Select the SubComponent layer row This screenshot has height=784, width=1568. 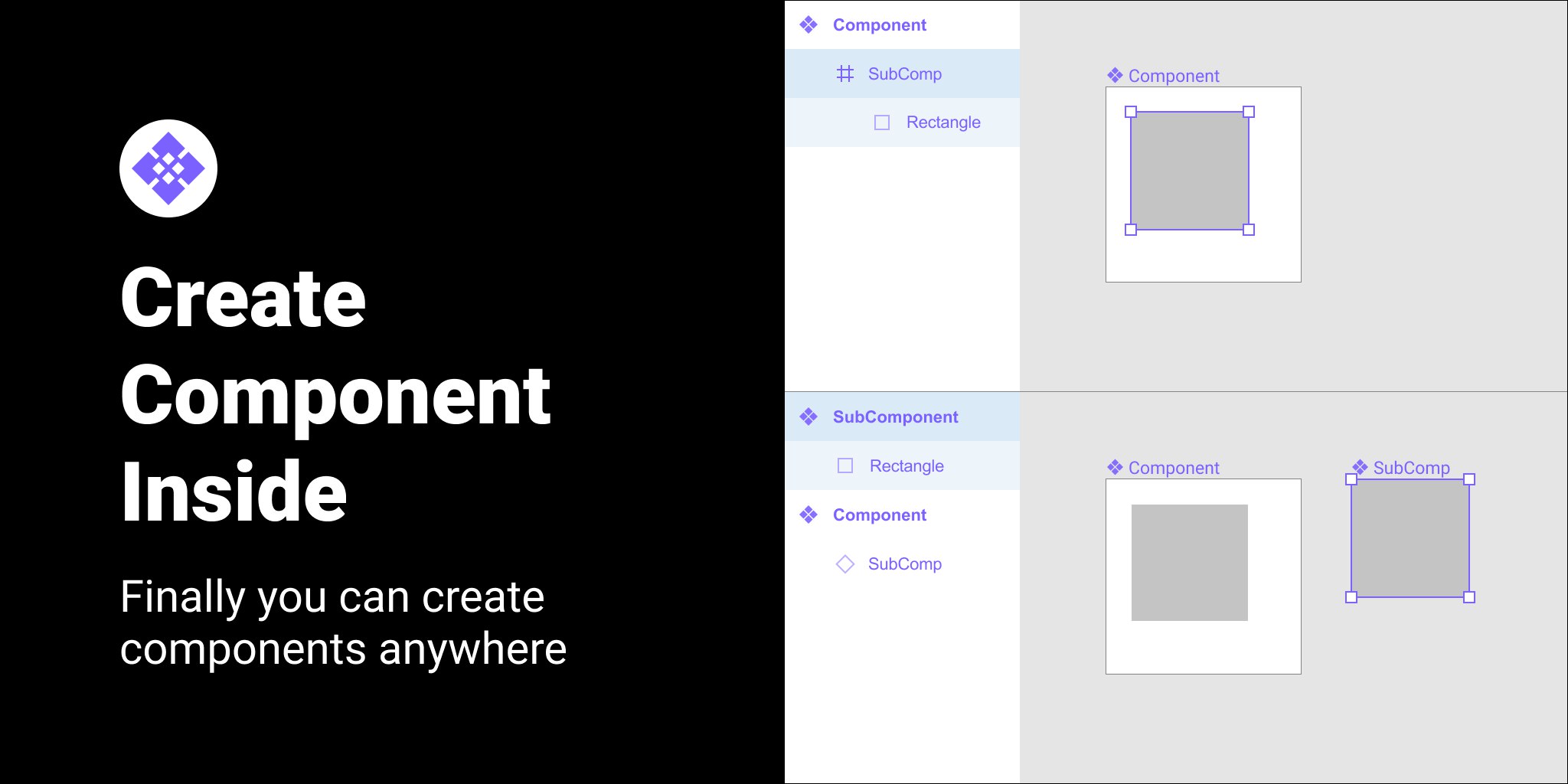point(902,416)
